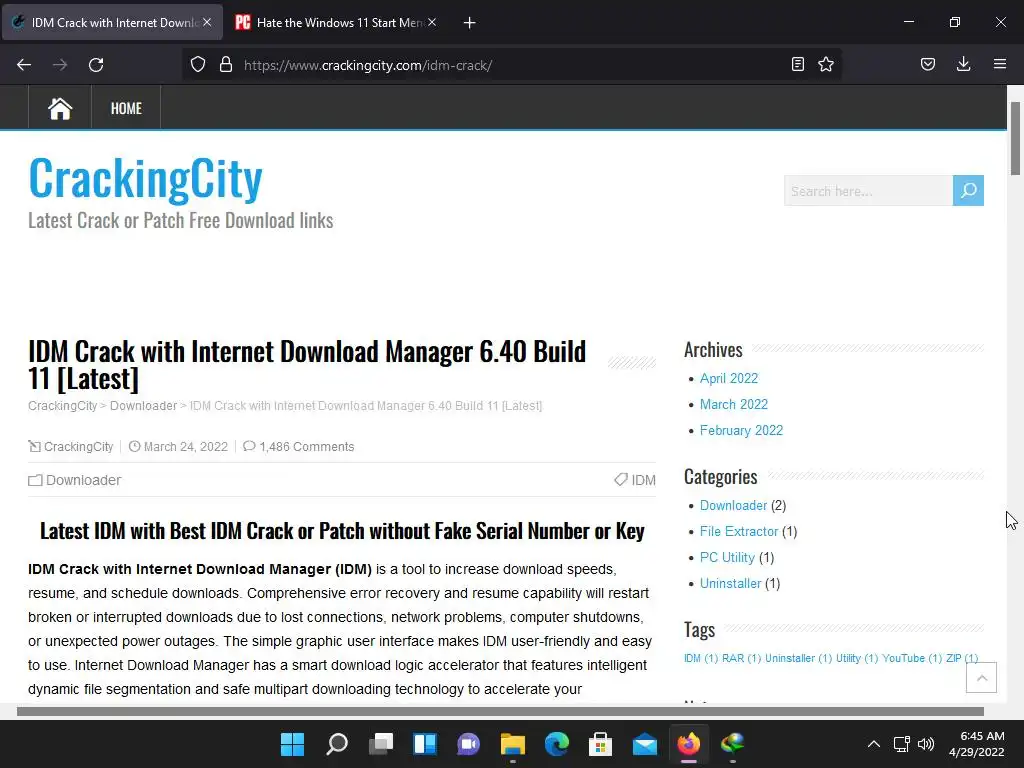Screen dimensions: 1024x768
Task: Select the ZIP (1) tag
Action: click(962, 658)
